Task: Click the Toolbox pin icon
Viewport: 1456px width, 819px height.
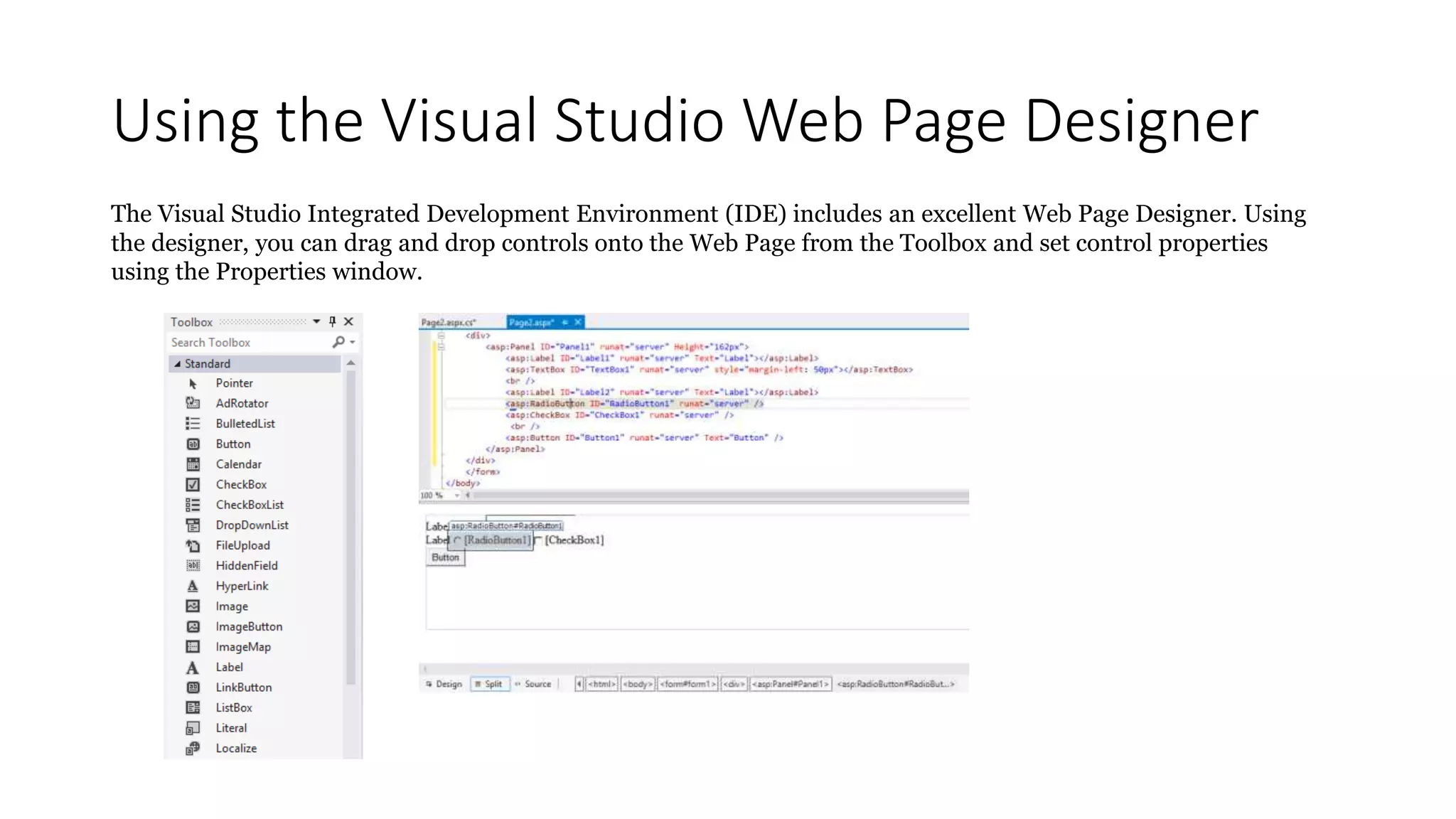Action: [x=332, y=321]
